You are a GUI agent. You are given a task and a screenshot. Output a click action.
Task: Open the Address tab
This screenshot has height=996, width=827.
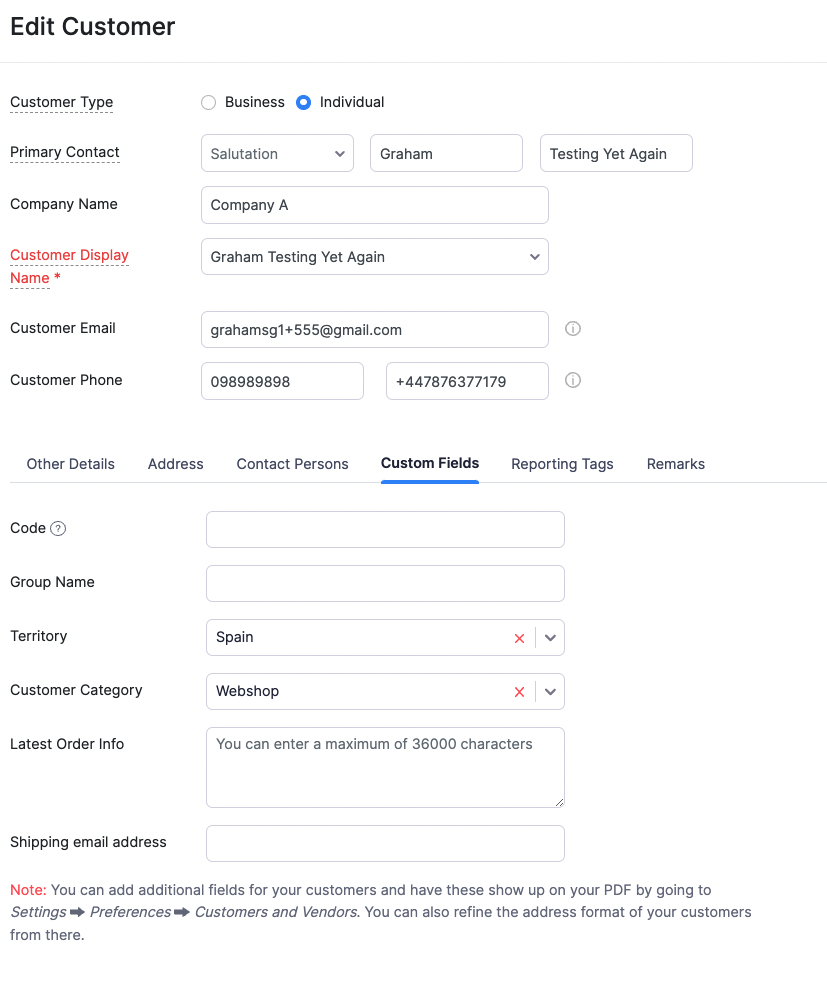175,464
